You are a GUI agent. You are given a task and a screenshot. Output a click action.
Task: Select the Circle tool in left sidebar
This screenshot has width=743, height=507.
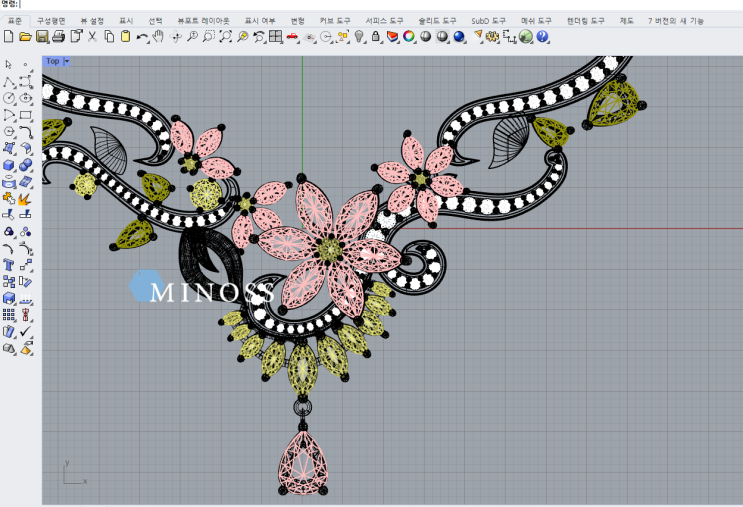click(x=10, y=98)
